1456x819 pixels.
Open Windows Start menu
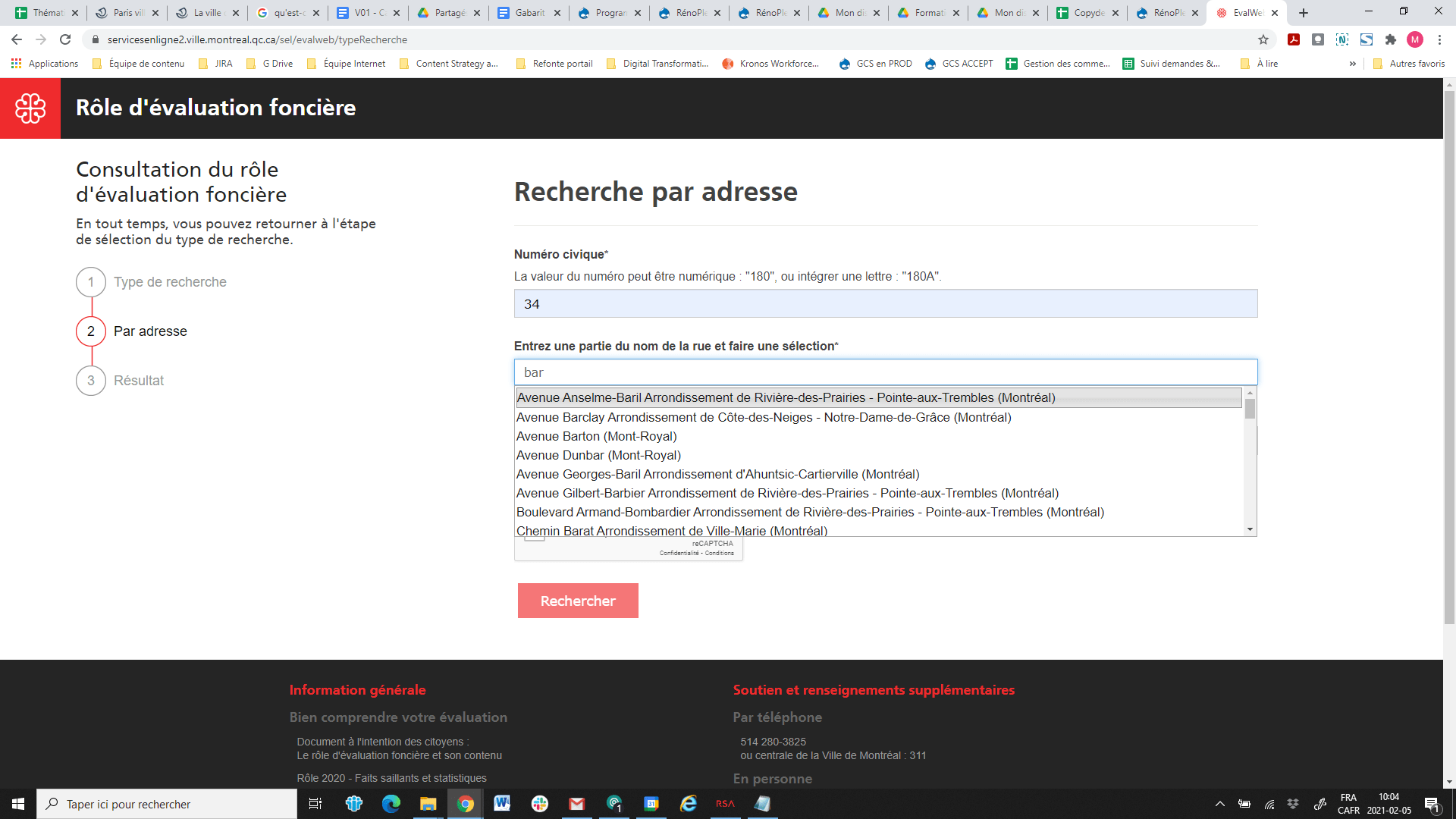18,804
